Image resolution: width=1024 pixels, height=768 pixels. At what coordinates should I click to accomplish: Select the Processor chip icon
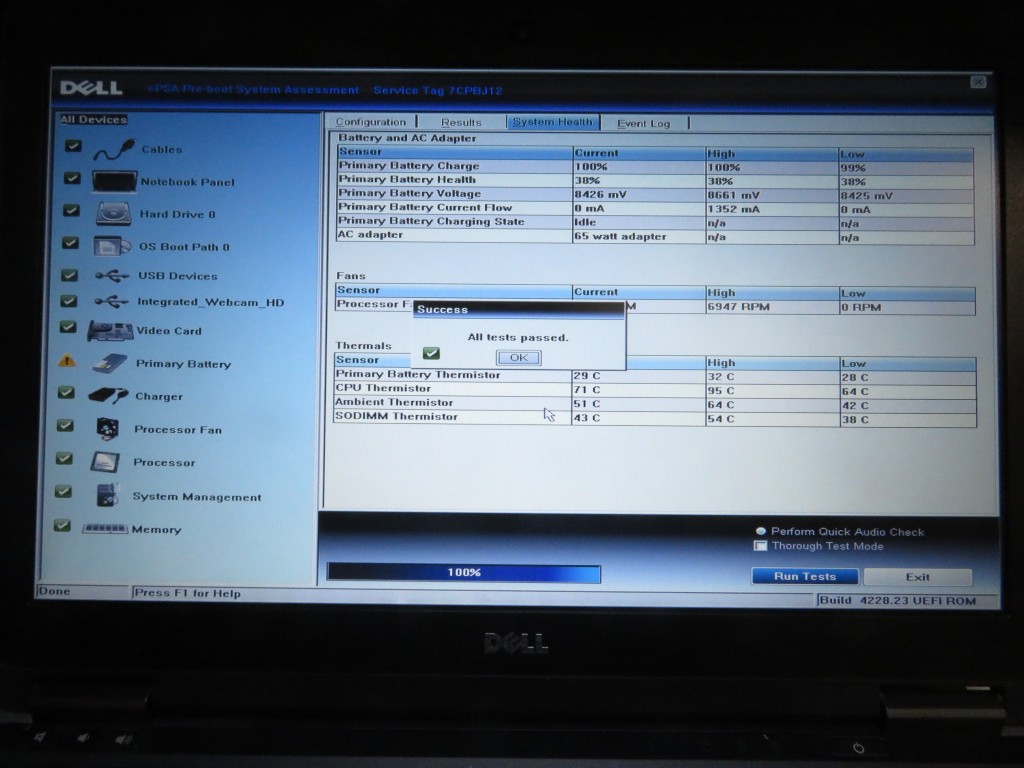pyautogui.click(x=105, y=462)
